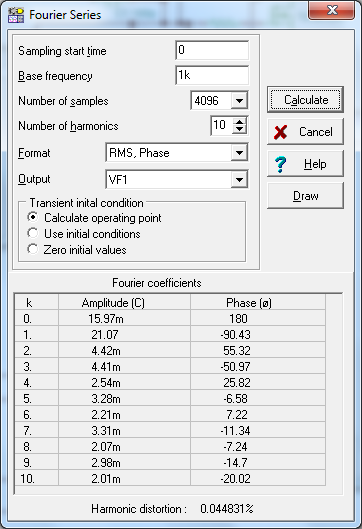Expand the Format dropdown list

coord(239,153)
